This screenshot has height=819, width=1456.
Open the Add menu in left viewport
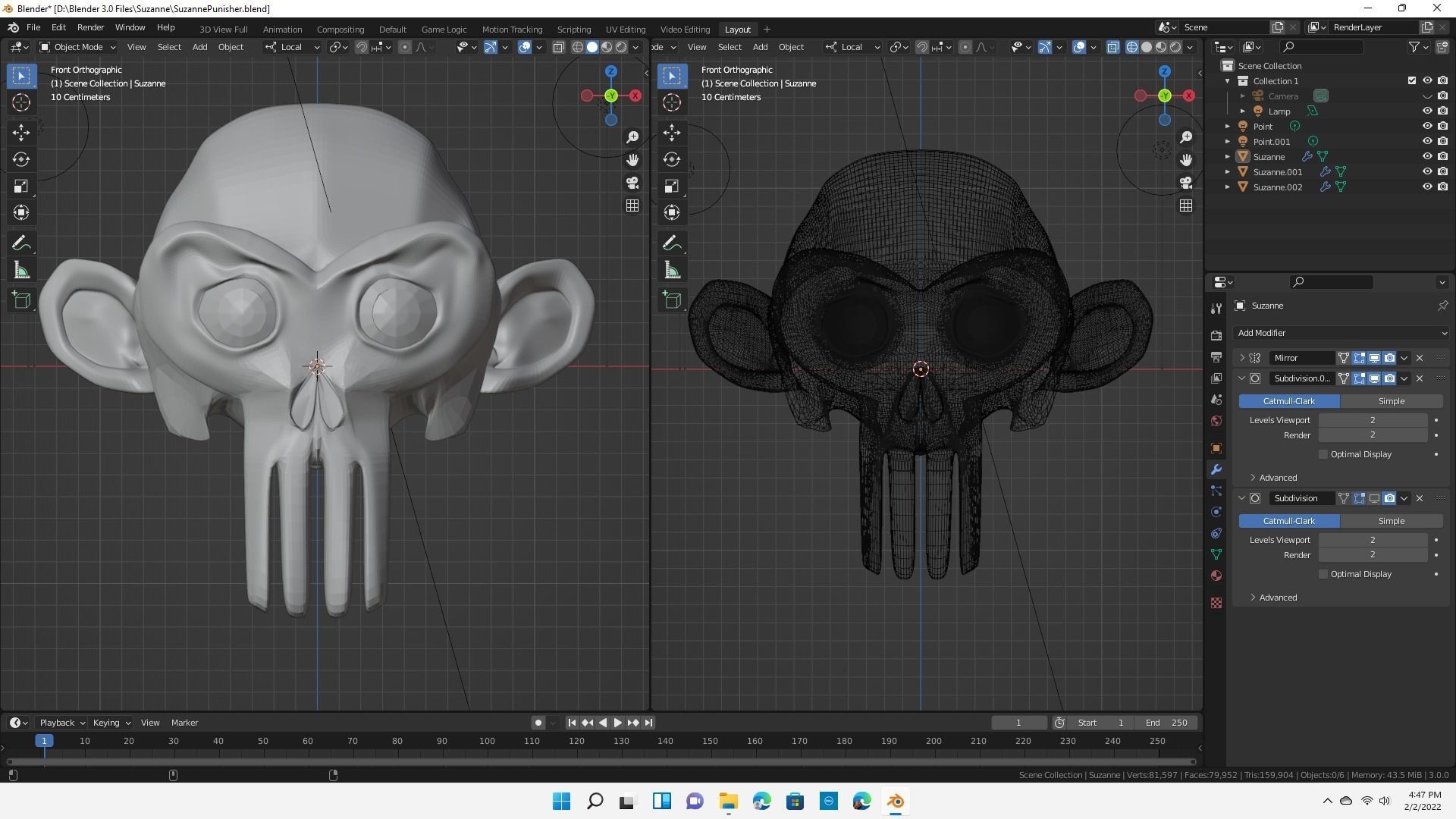[x=199, y=47]
